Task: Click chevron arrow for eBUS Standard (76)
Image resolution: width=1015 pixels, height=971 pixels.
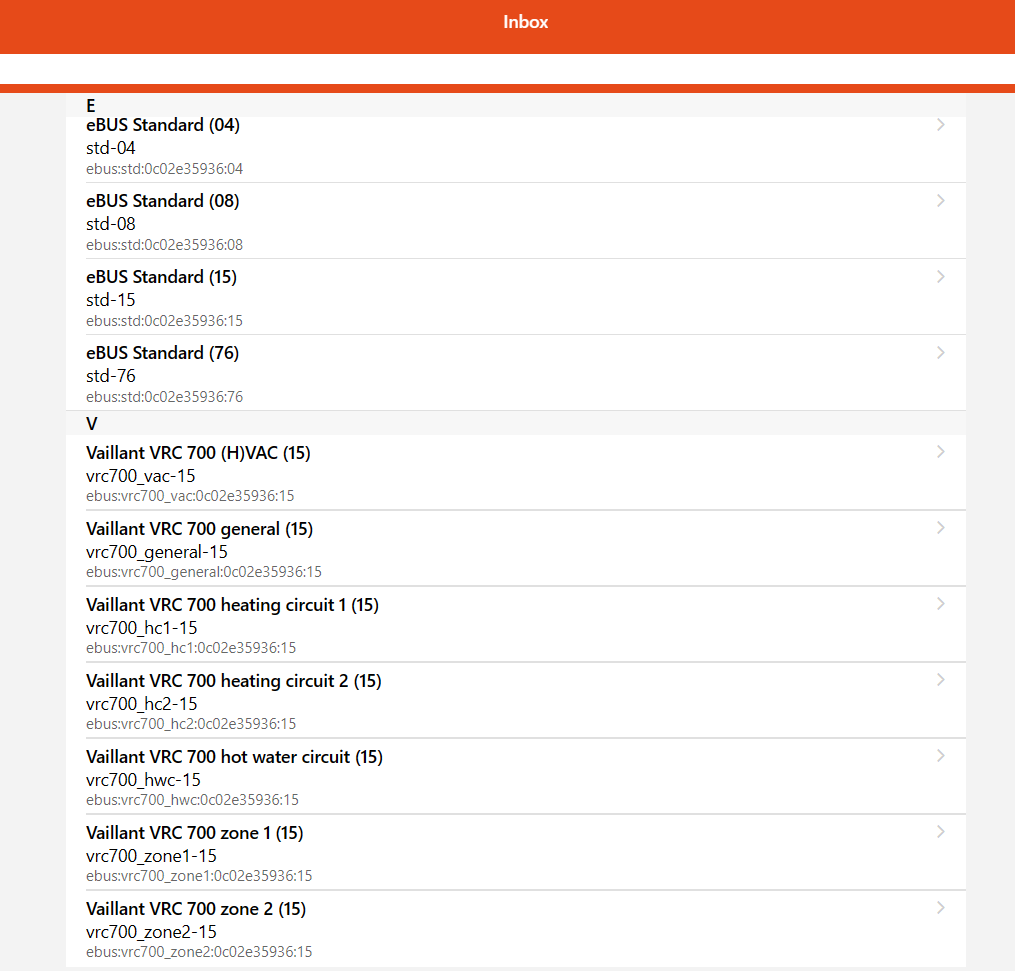Action: [x=940, y=353]
